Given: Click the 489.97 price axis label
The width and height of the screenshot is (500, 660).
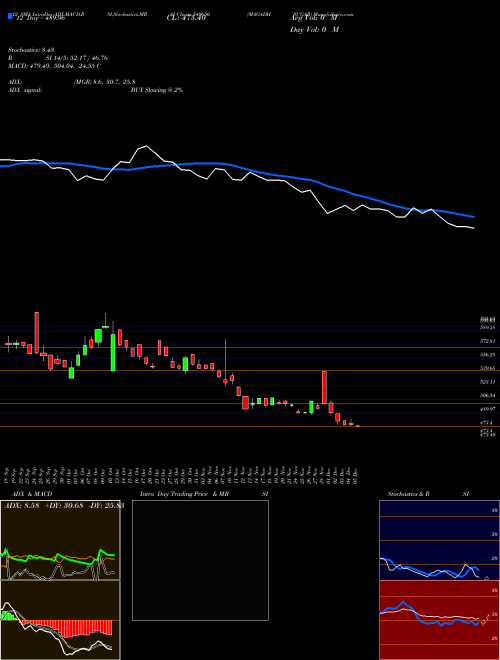Looking at the screenshot, I should (x=488, y=409).
